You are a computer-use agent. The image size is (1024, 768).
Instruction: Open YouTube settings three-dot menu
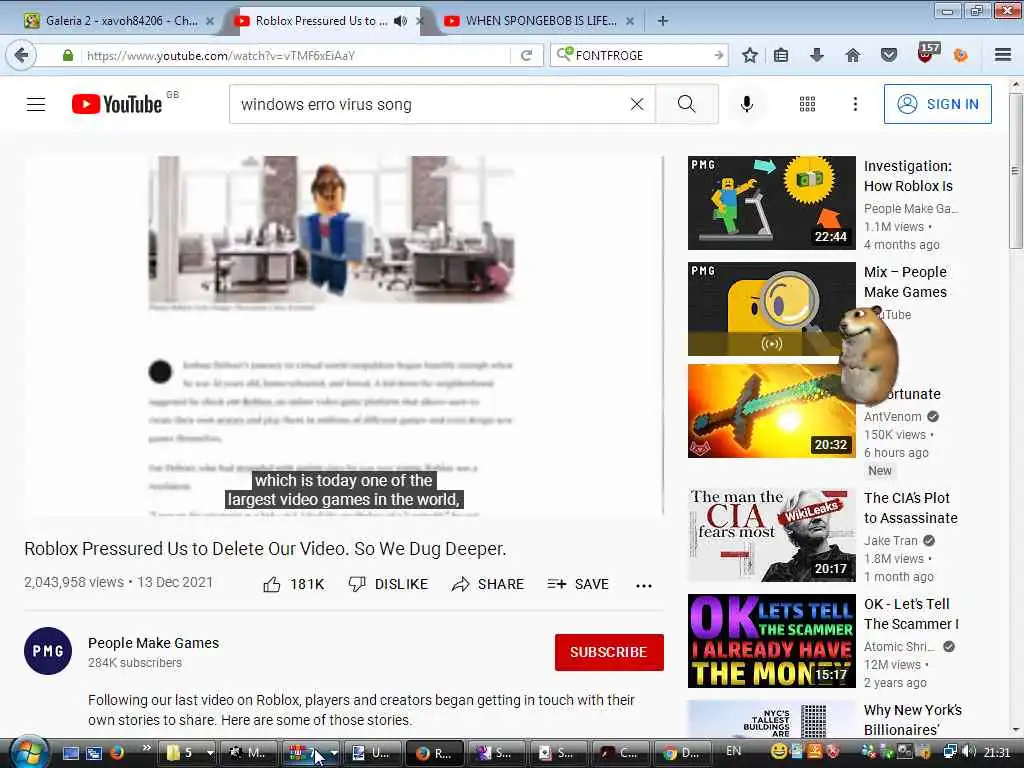pos(855,104)
